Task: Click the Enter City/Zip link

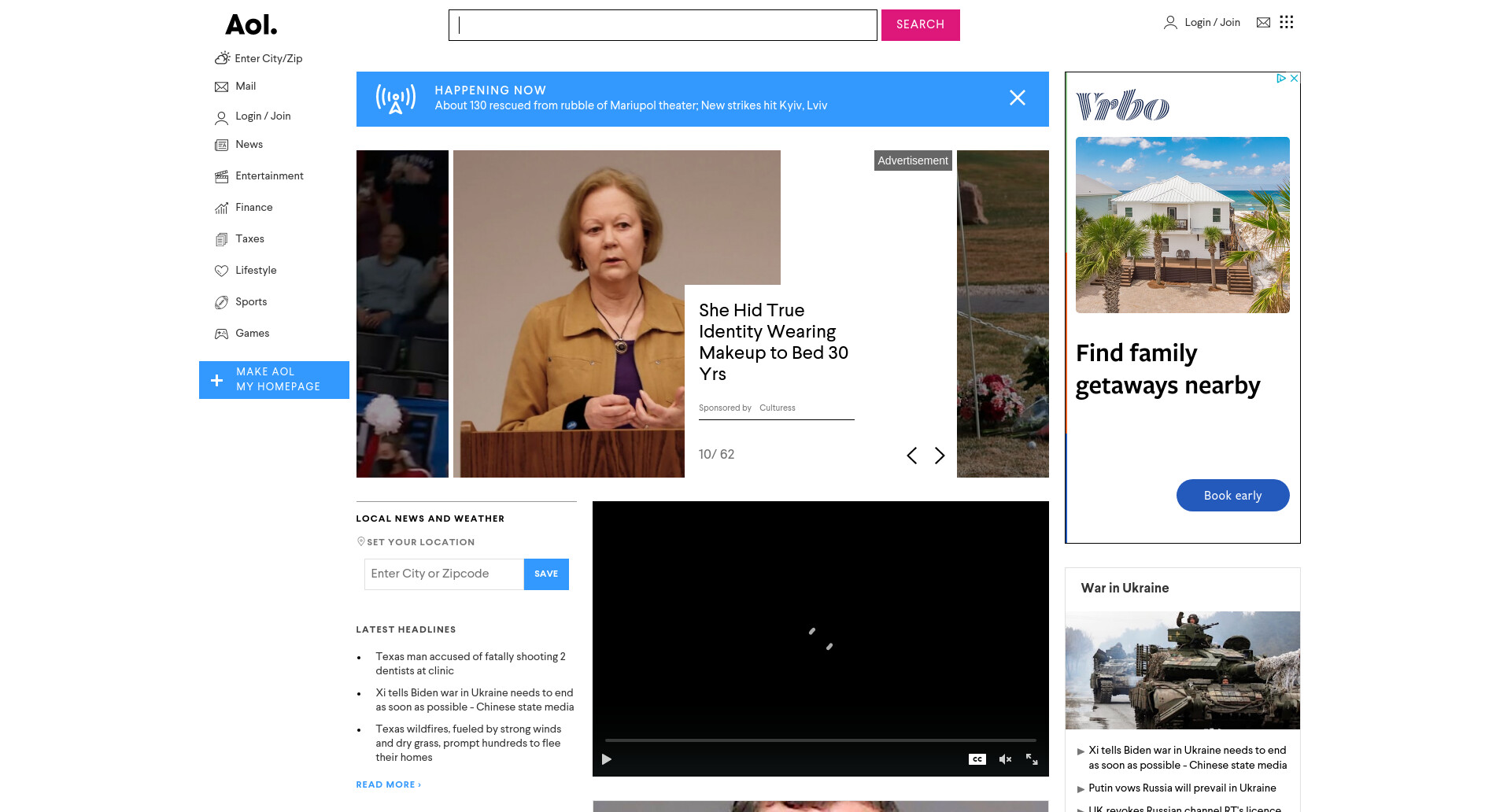Action: point(268,59)
